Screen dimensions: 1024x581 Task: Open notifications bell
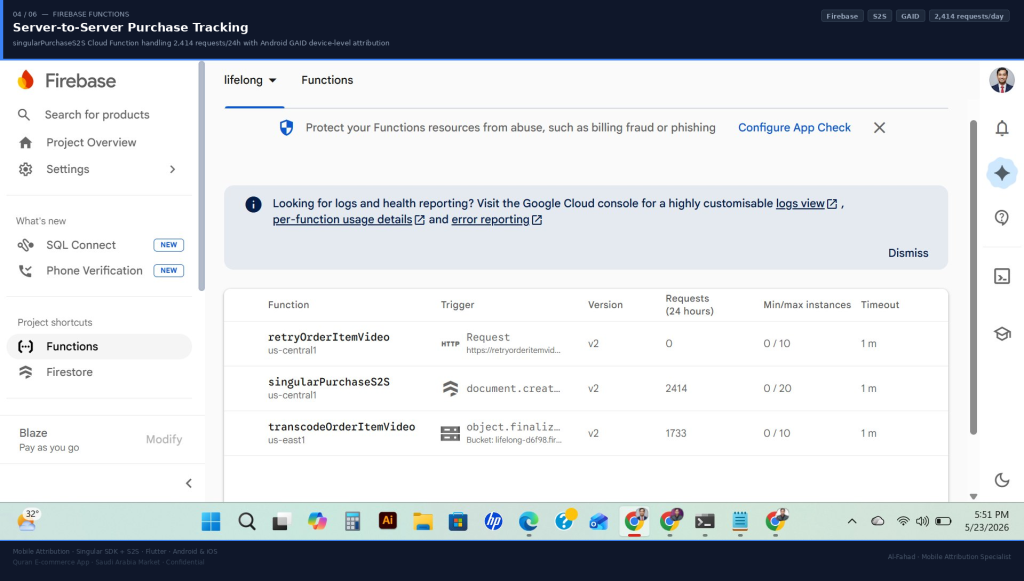tap(1002, 128)
